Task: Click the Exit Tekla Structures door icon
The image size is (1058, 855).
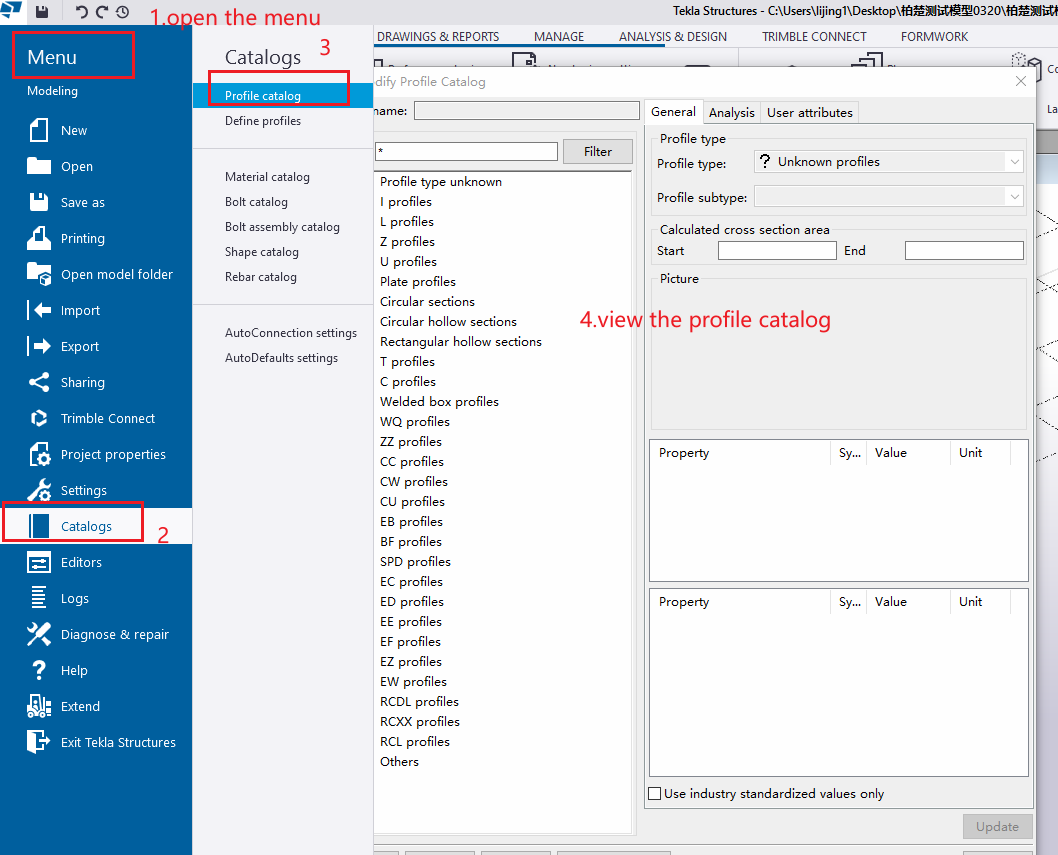Action: point(39,742)
